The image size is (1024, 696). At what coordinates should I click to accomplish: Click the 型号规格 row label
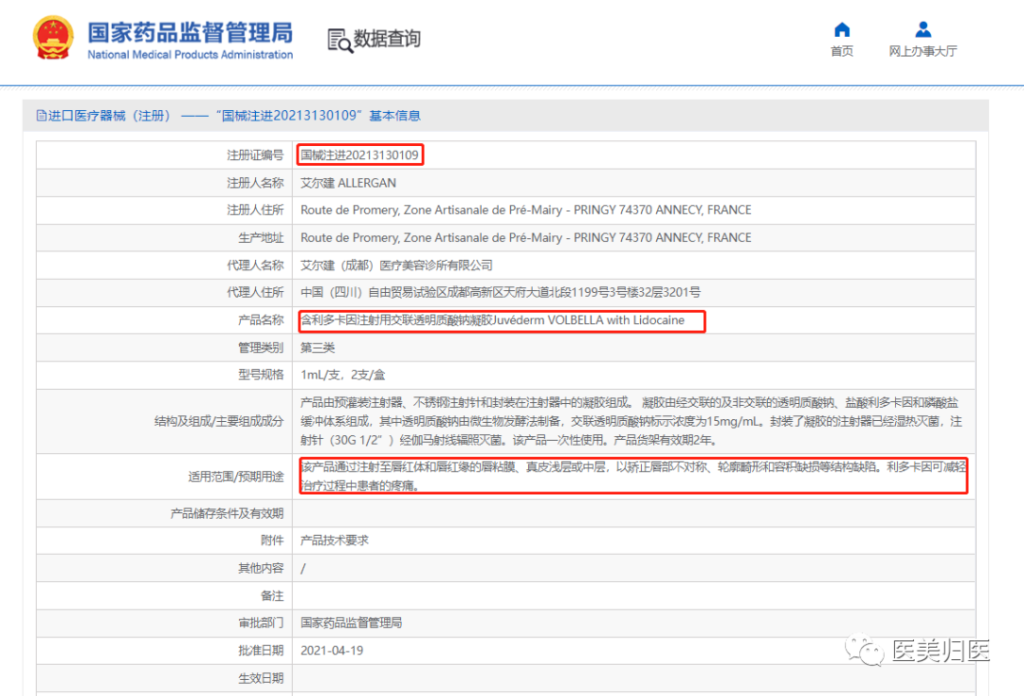point(261,375)
